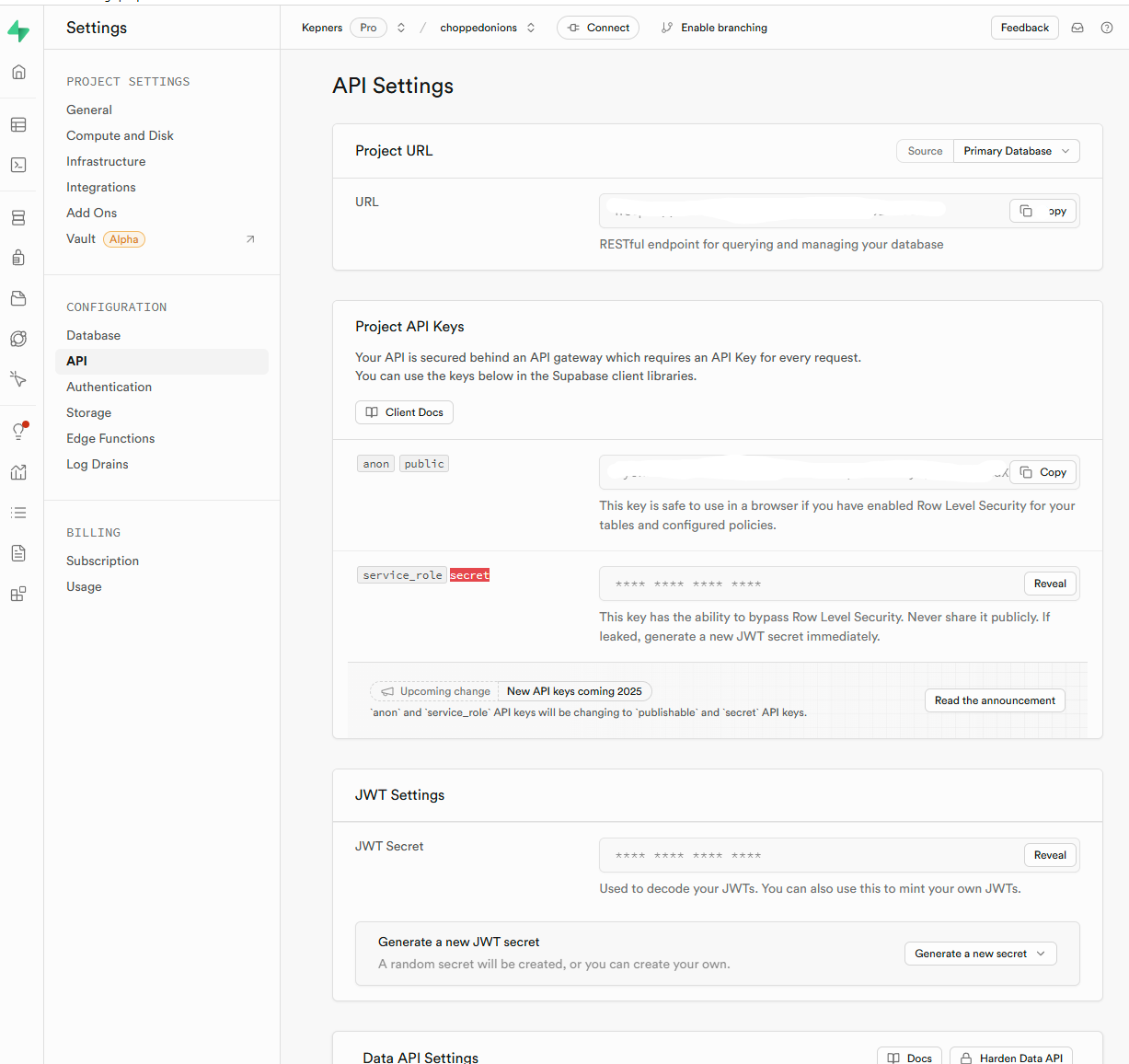Open the inbox notifications icon
The width and height of the screenshot is (1129, 1064).
coord(1077,28)
